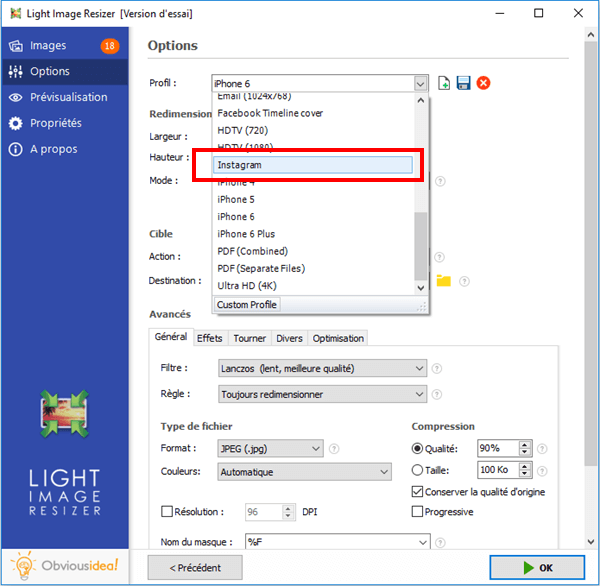Click help icon next to Filtre
The width and height of the screenshot is (600, 586).
coord(437,369)
